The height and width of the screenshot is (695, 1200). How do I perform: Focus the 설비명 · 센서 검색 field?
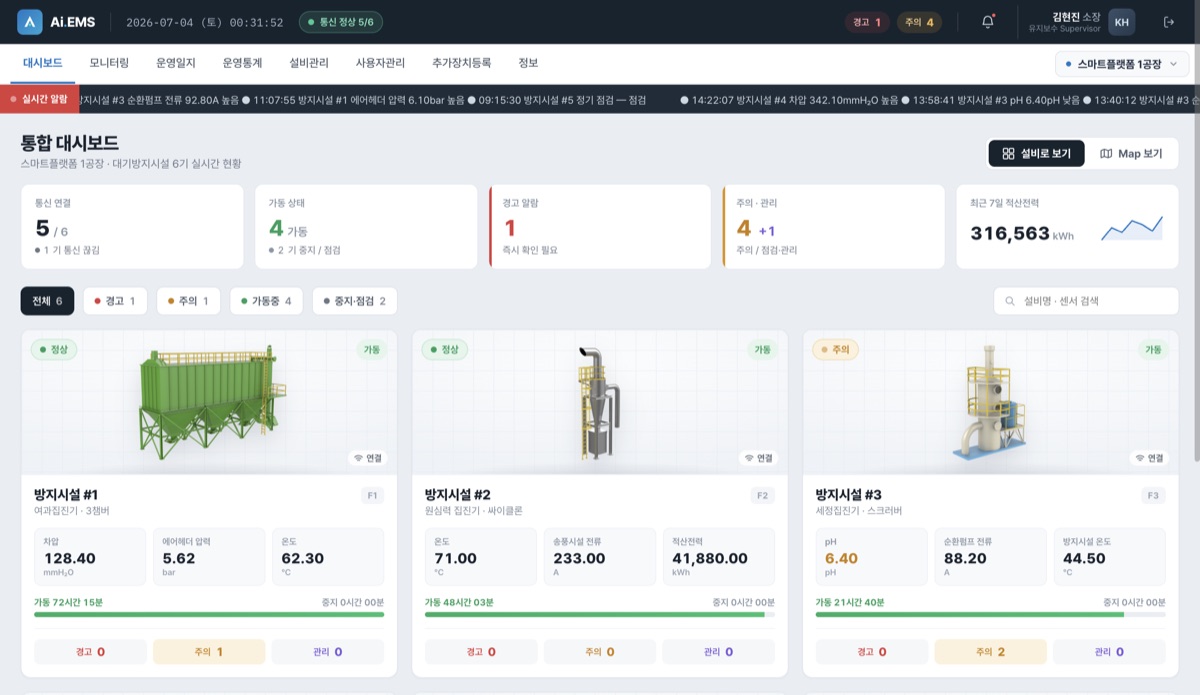point(1086,301)
